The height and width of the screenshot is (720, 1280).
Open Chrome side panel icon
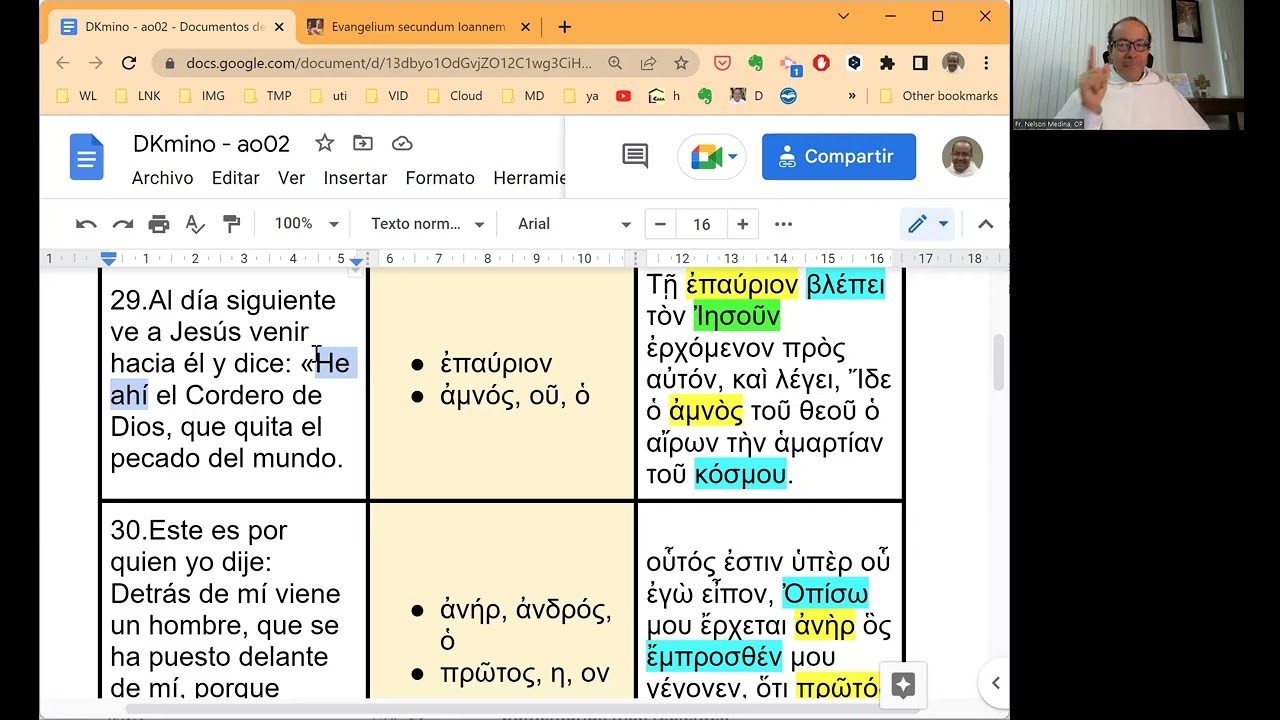[x=920, y=63]
